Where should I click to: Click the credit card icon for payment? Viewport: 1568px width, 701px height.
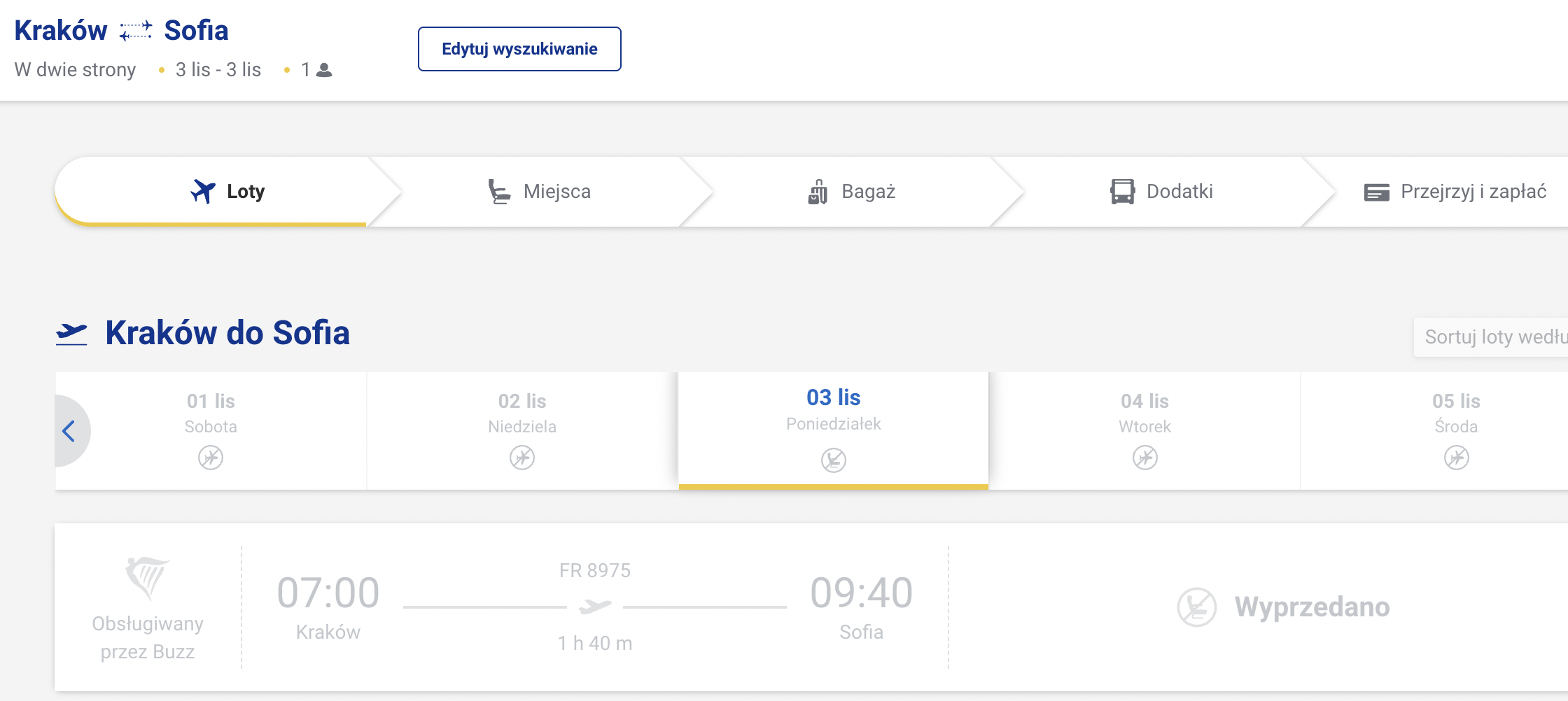click(x=1377, y=192)
